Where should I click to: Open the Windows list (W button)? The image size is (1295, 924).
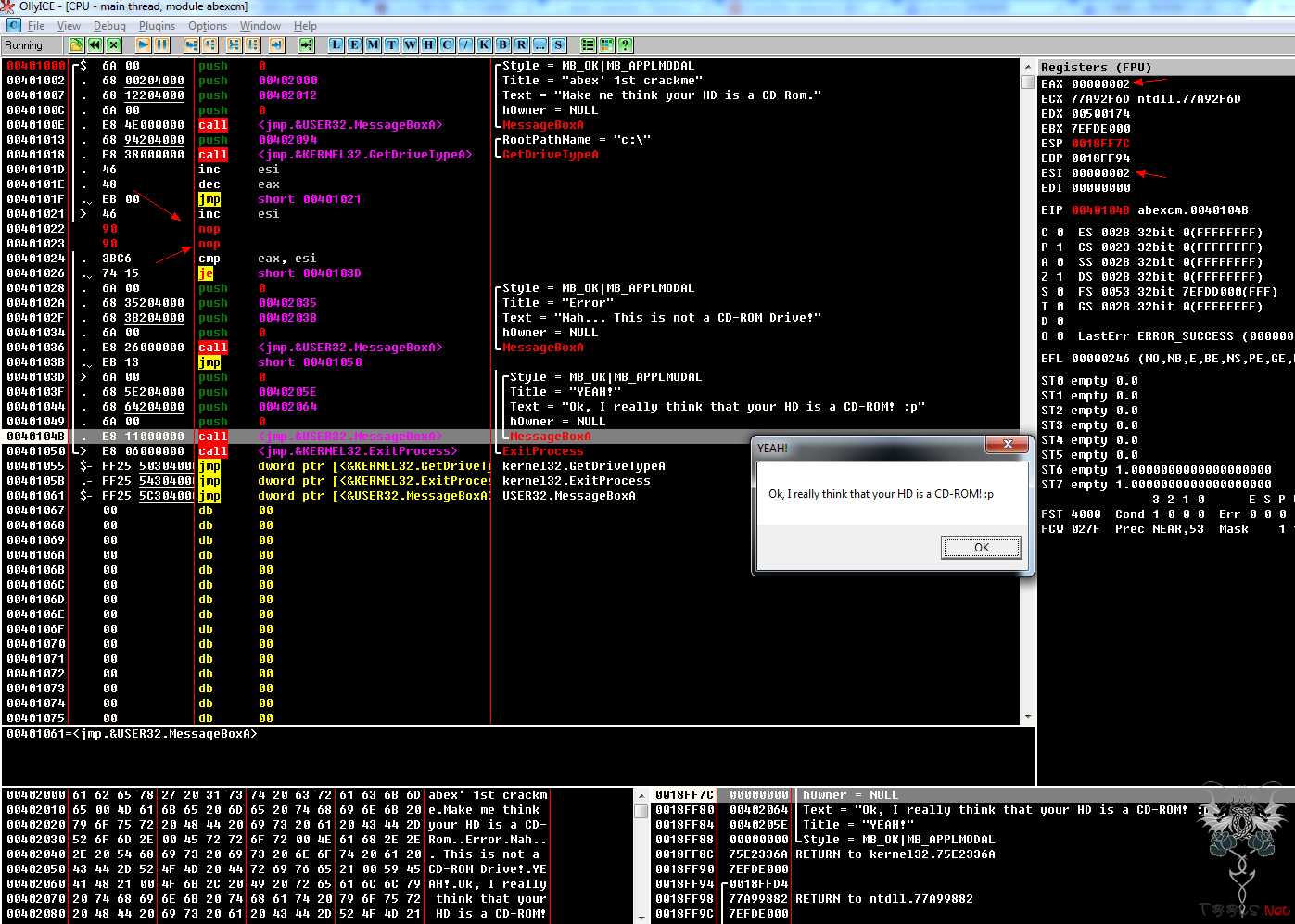(x=410, y=44)
